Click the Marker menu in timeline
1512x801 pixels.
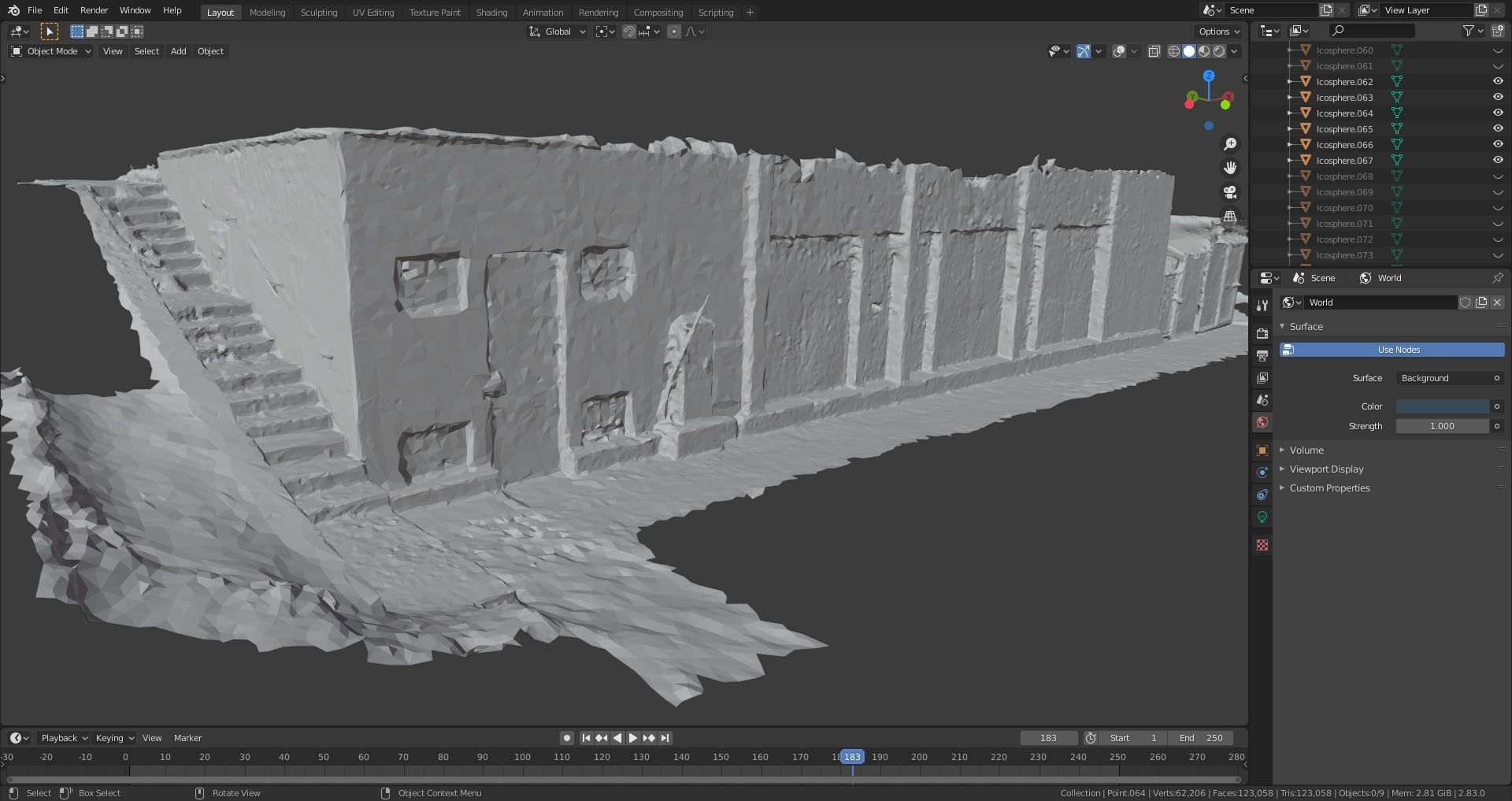[187, 738]
